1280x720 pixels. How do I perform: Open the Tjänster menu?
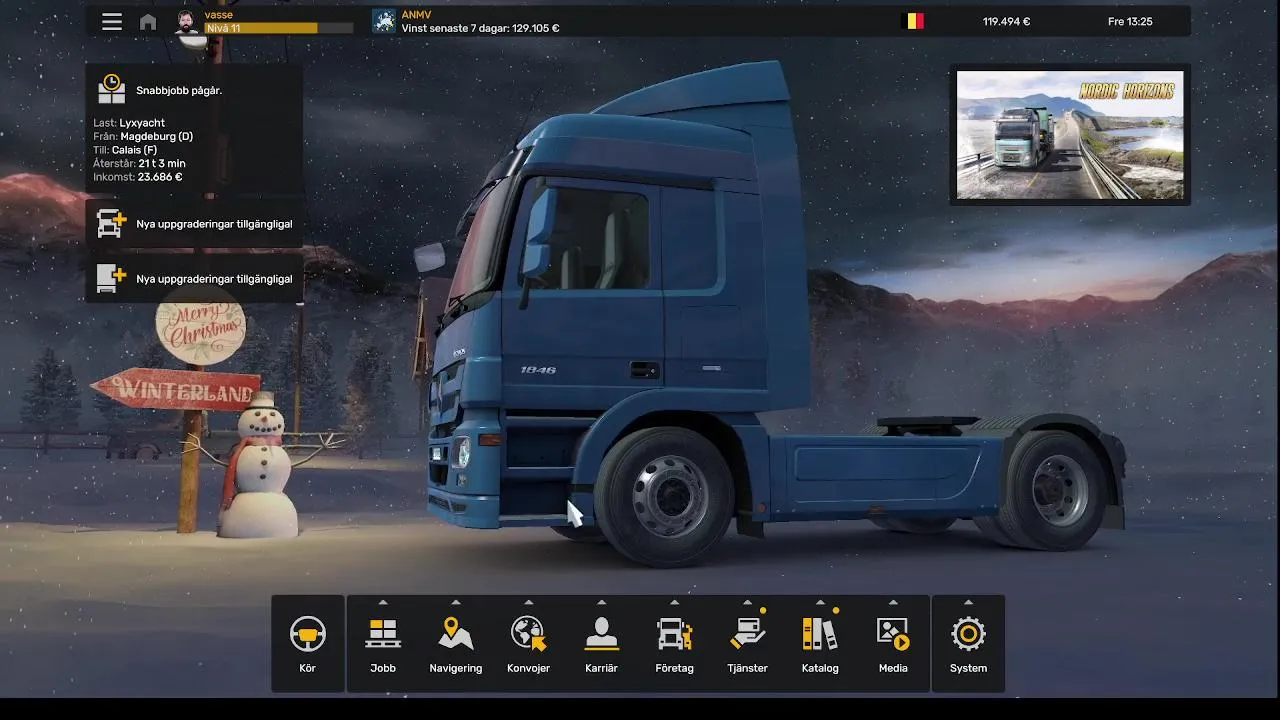[x=747, y=644]
